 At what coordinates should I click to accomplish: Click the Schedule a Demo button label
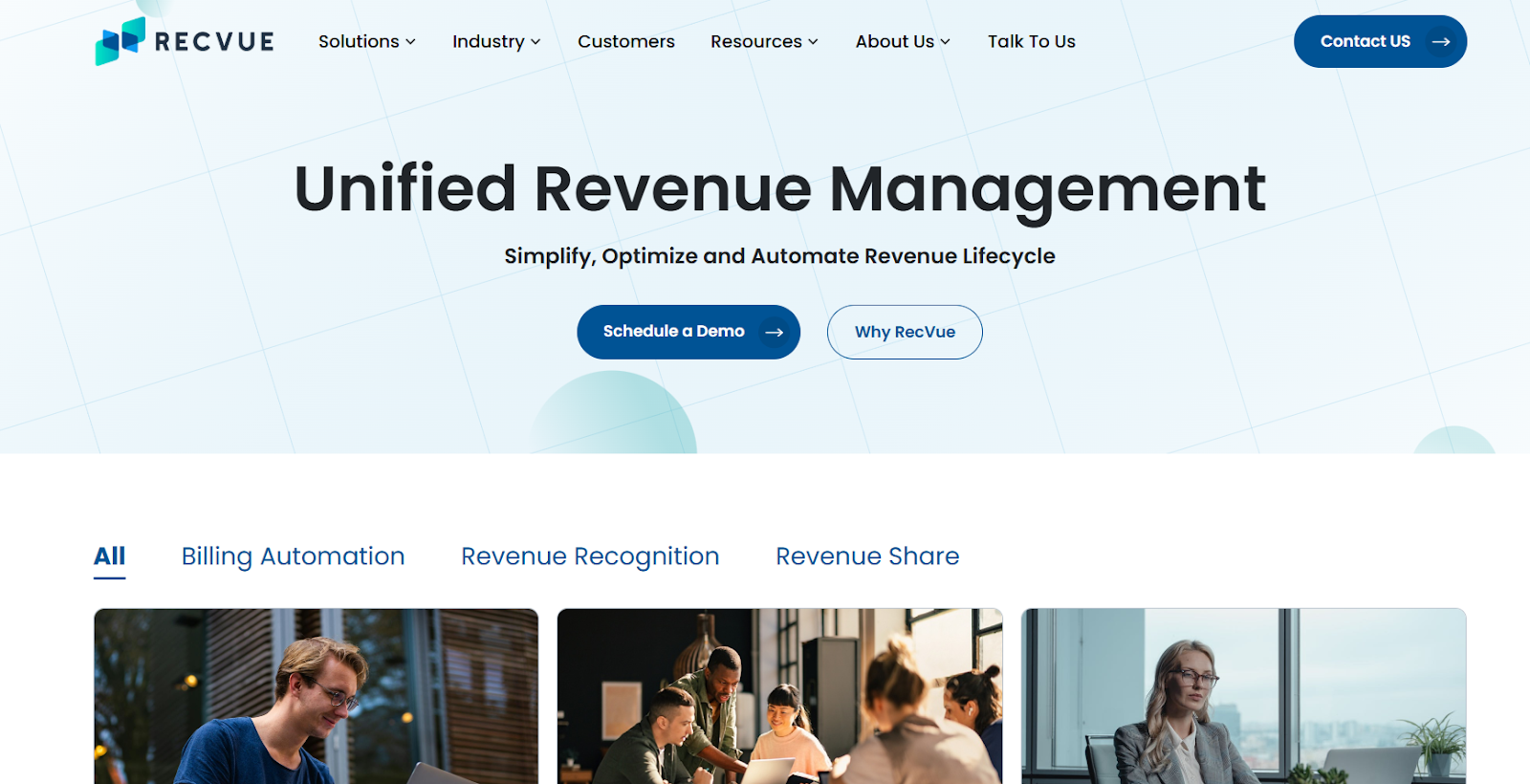coord(673,331)
